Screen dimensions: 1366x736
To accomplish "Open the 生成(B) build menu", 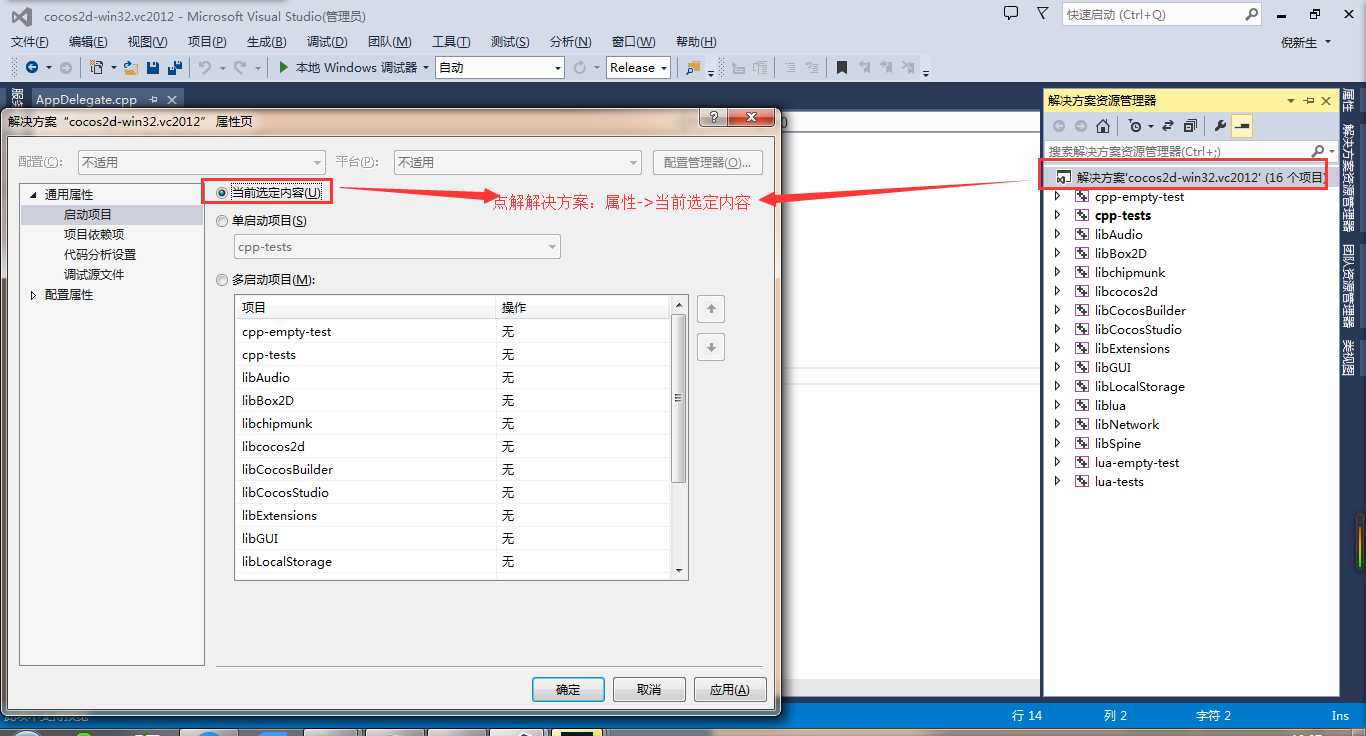I will pos(266,42).
